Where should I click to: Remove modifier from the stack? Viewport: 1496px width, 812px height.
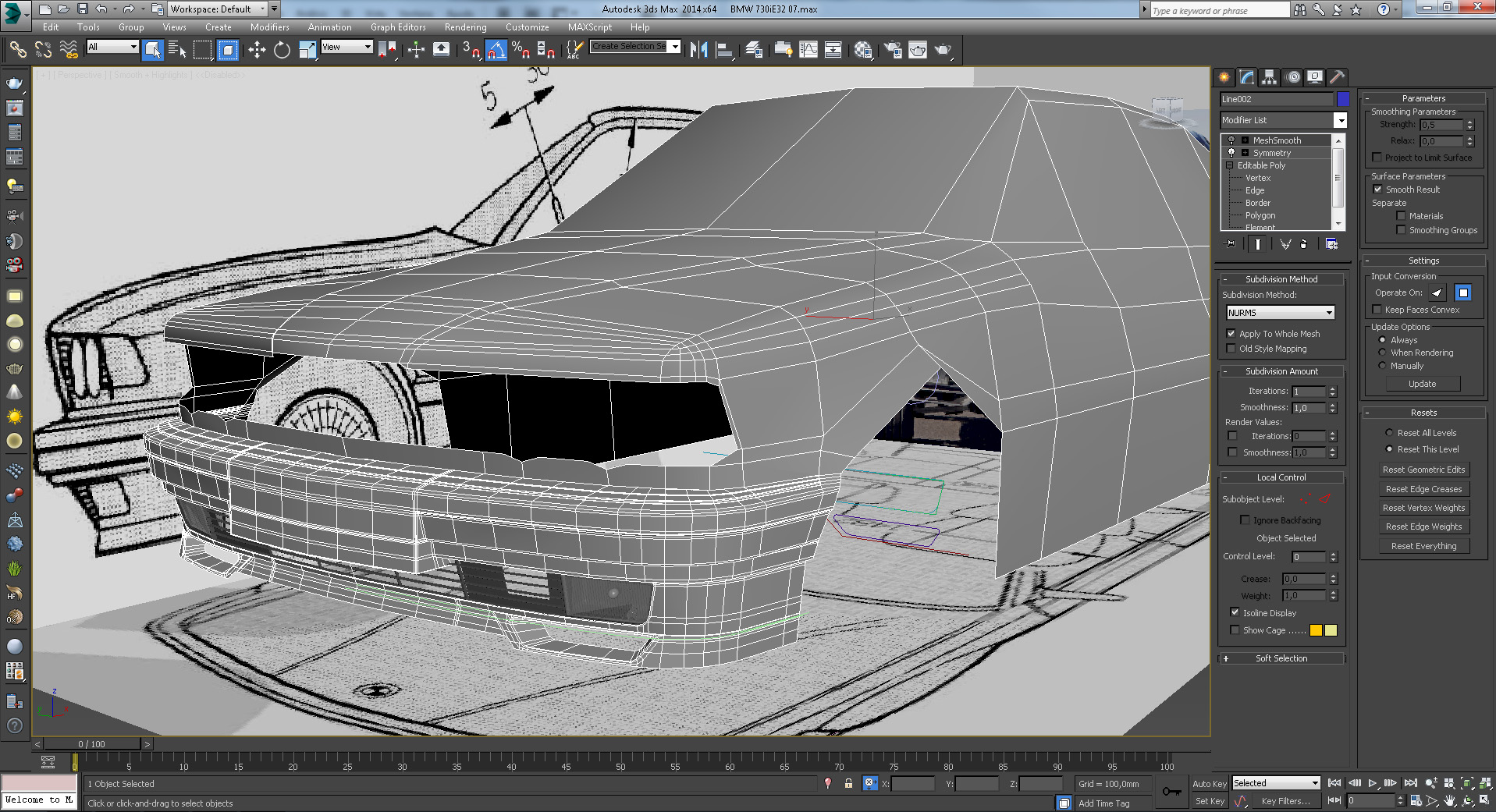point(1303,244)
